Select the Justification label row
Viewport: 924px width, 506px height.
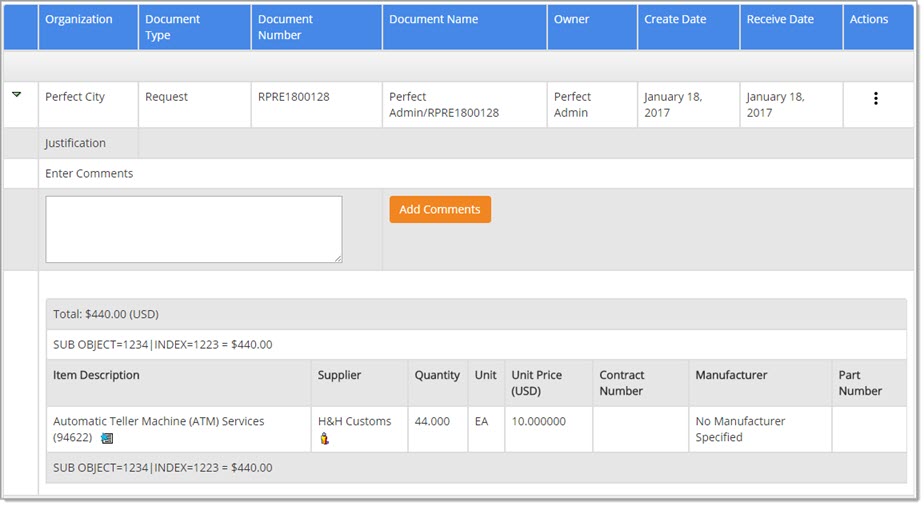pos(75,143)
